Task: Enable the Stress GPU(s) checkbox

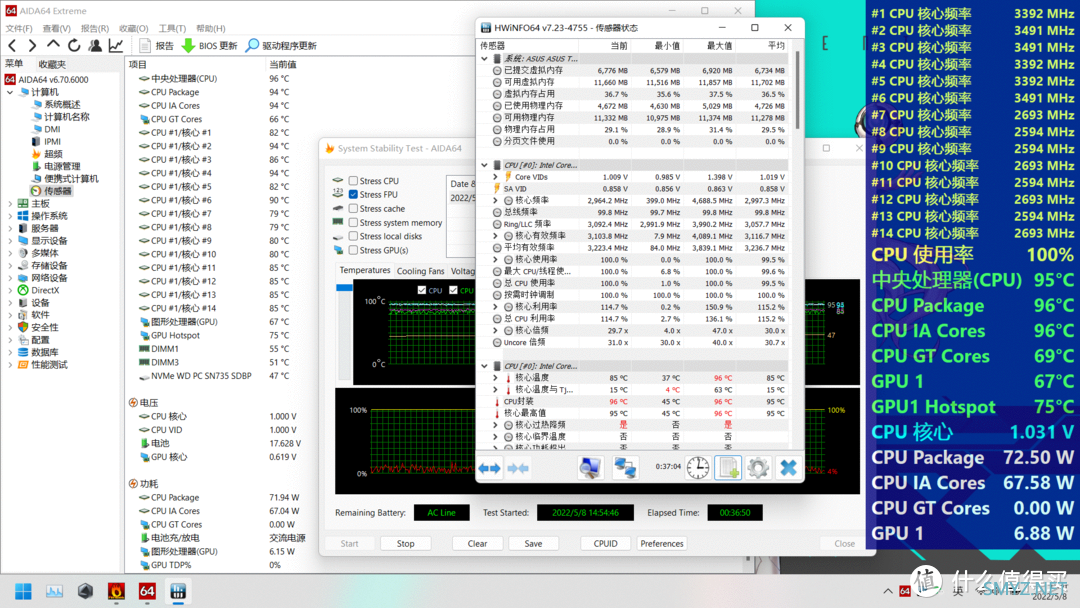Action: 353,250
